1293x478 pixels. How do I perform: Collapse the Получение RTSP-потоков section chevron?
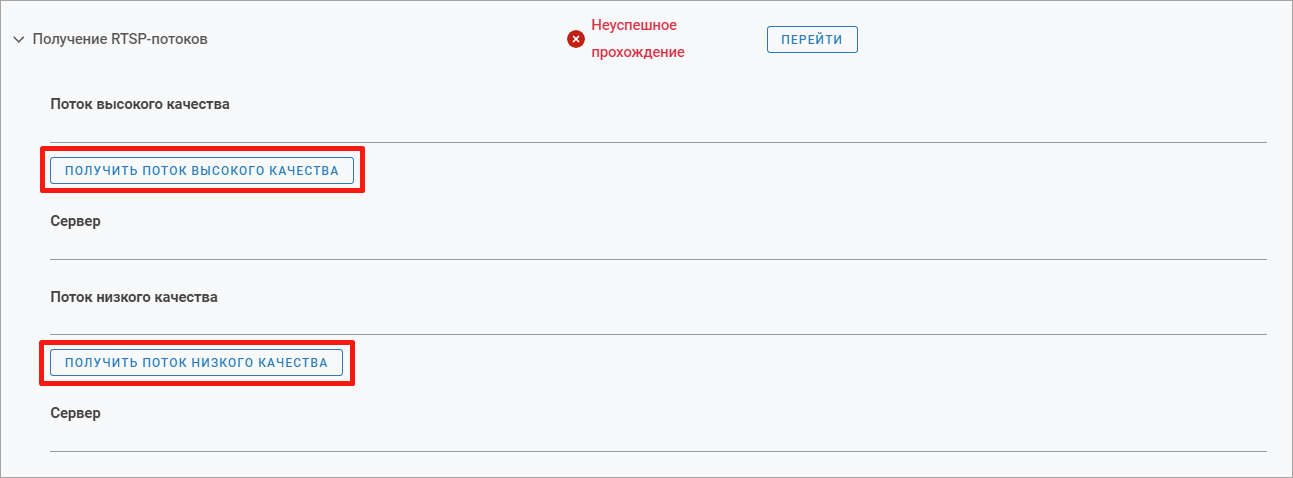(x=18, y=40)
